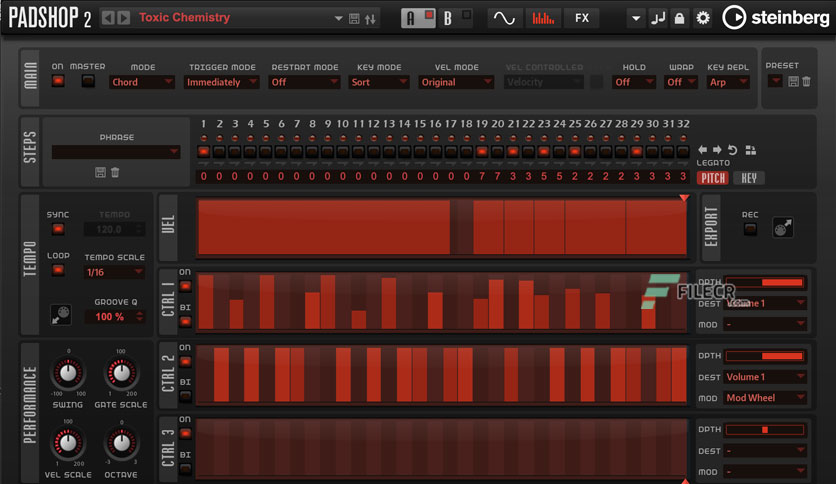The height and width of the screenshot is (484, 836).
Task: Open Key Repl dropdown showing Arp
Action: 728,82
